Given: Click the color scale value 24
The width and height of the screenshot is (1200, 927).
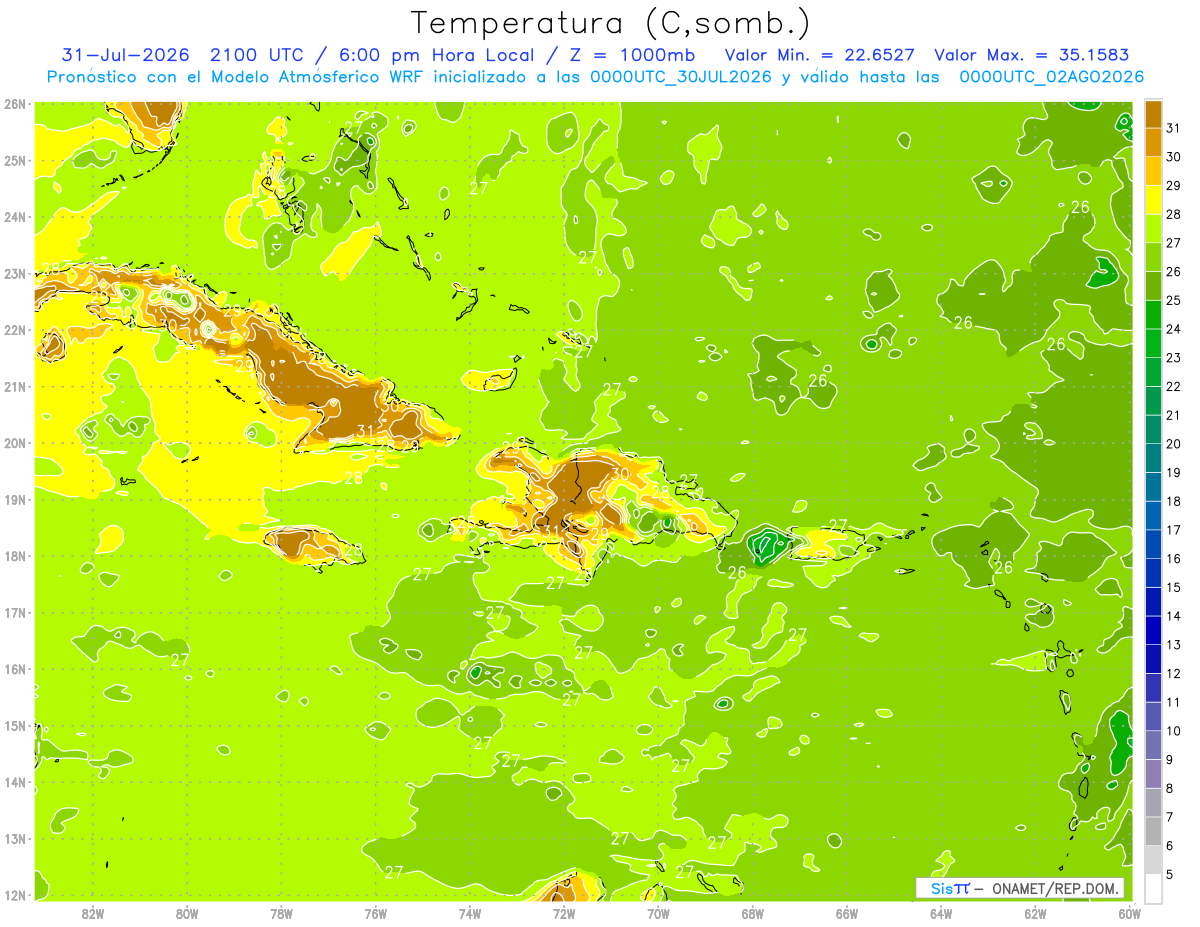Looking at the screenshot, I should tap(1174, 329).
